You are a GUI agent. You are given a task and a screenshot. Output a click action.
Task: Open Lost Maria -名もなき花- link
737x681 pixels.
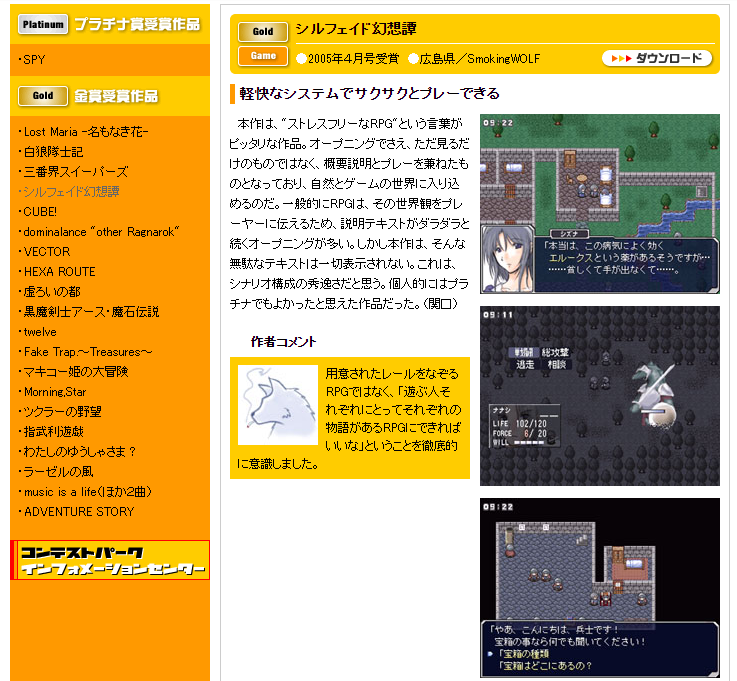click(86, 132)
